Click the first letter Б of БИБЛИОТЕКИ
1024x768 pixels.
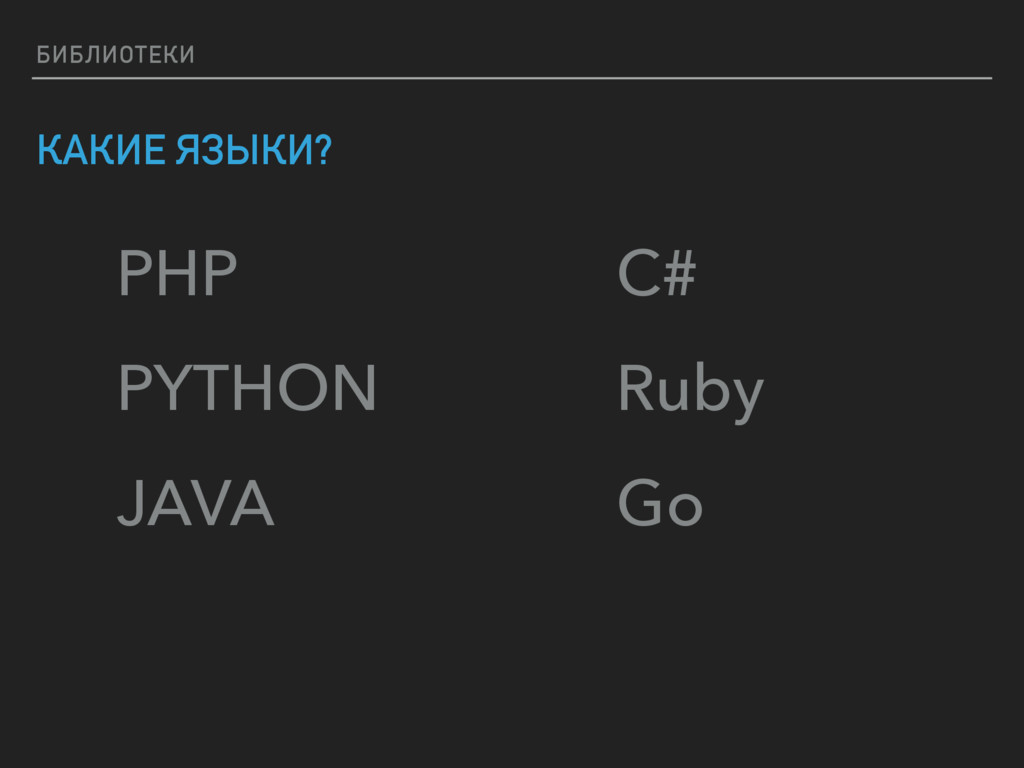(43, 54)
